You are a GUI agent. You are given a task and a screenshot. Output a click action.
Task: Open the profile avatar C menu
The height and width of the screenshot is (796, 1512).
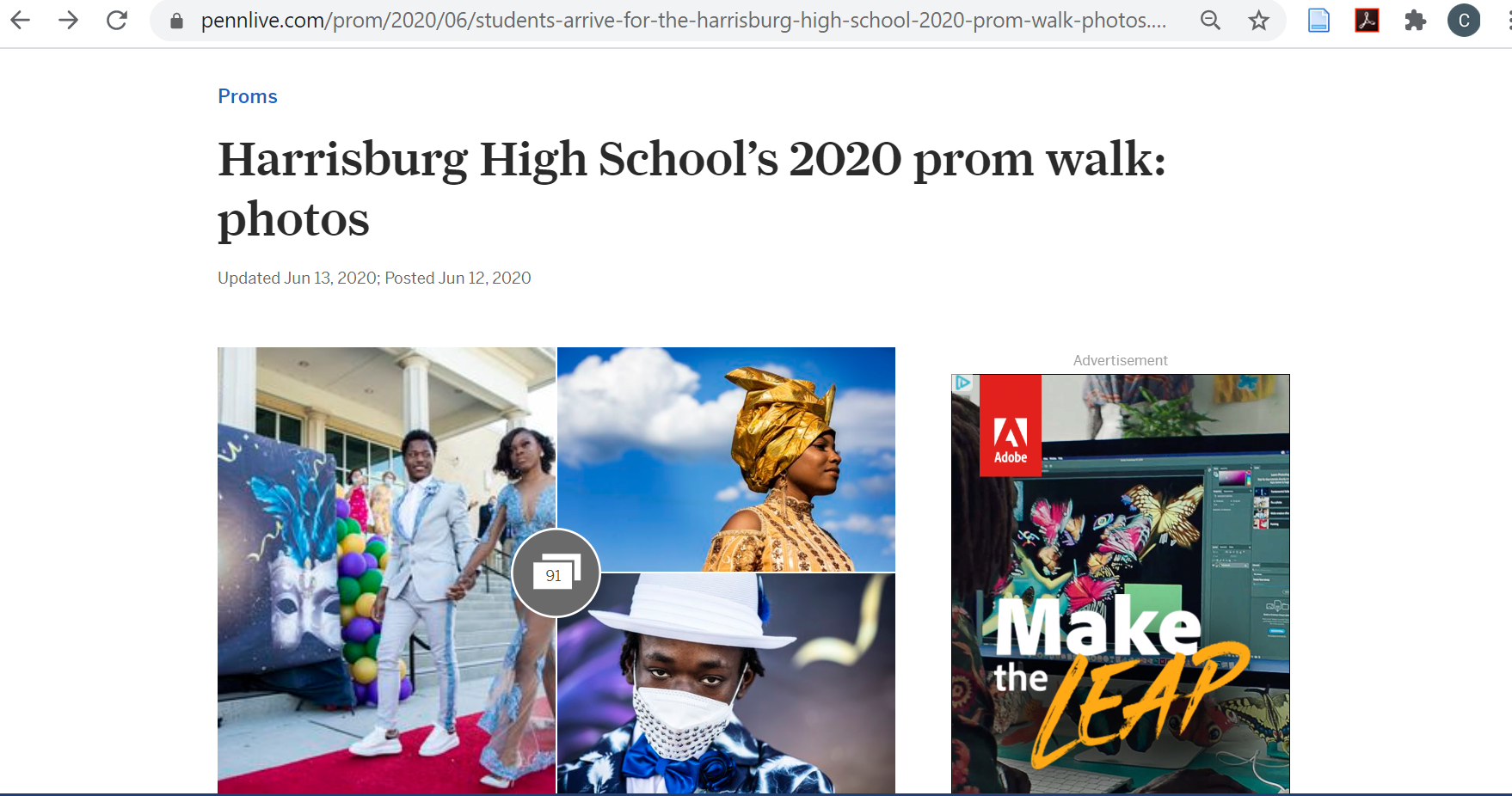[1464, 20]
